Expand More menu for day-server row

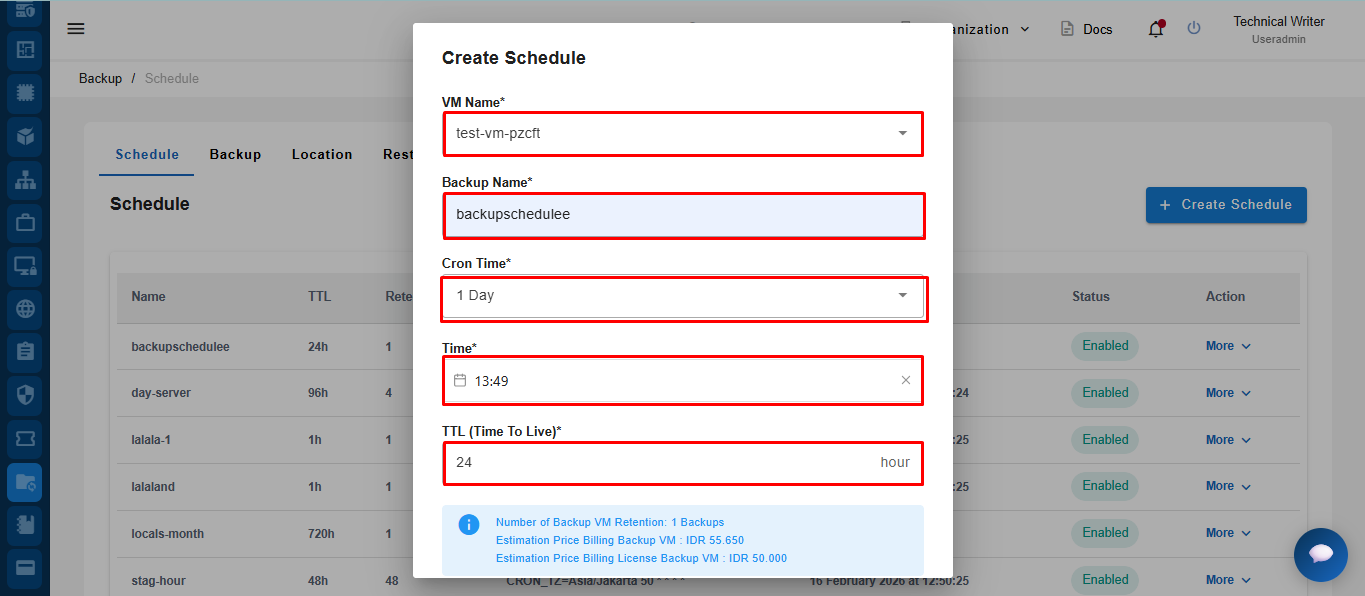coord(1228,393)
